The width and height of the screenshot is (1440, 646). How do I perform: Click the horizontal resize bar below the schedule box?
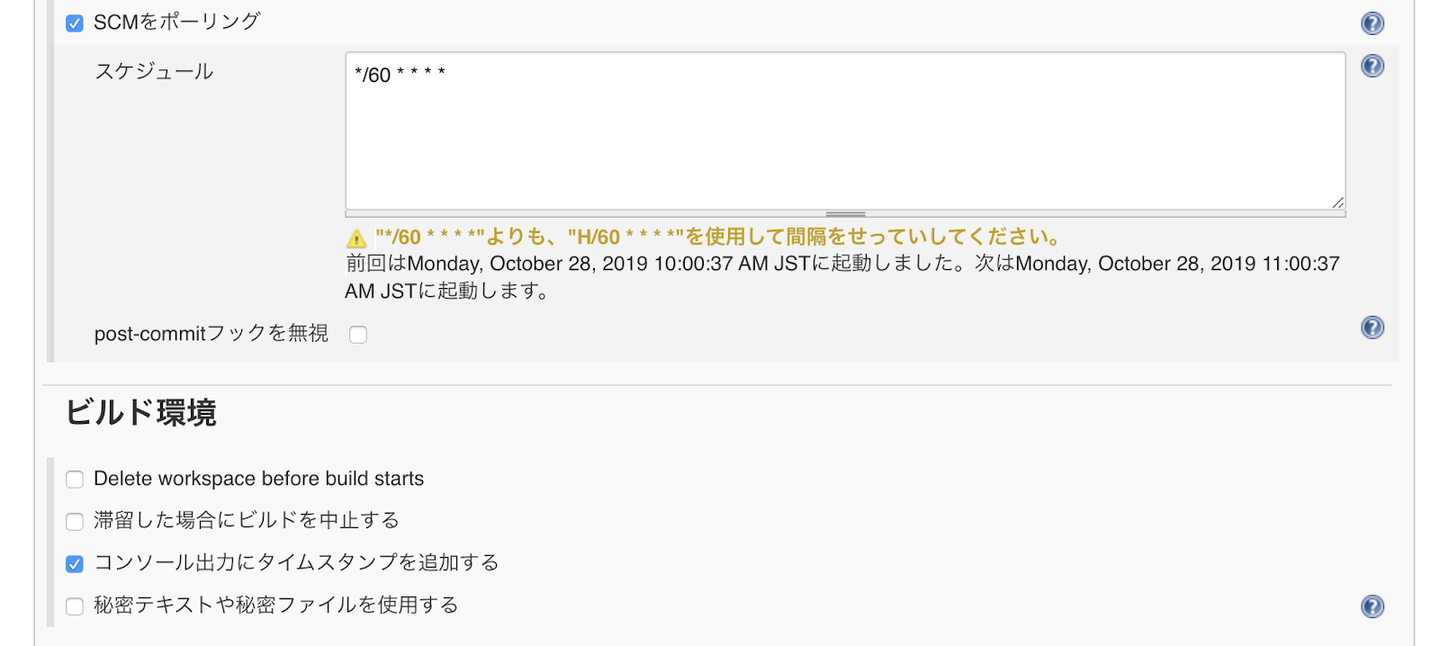845,214
